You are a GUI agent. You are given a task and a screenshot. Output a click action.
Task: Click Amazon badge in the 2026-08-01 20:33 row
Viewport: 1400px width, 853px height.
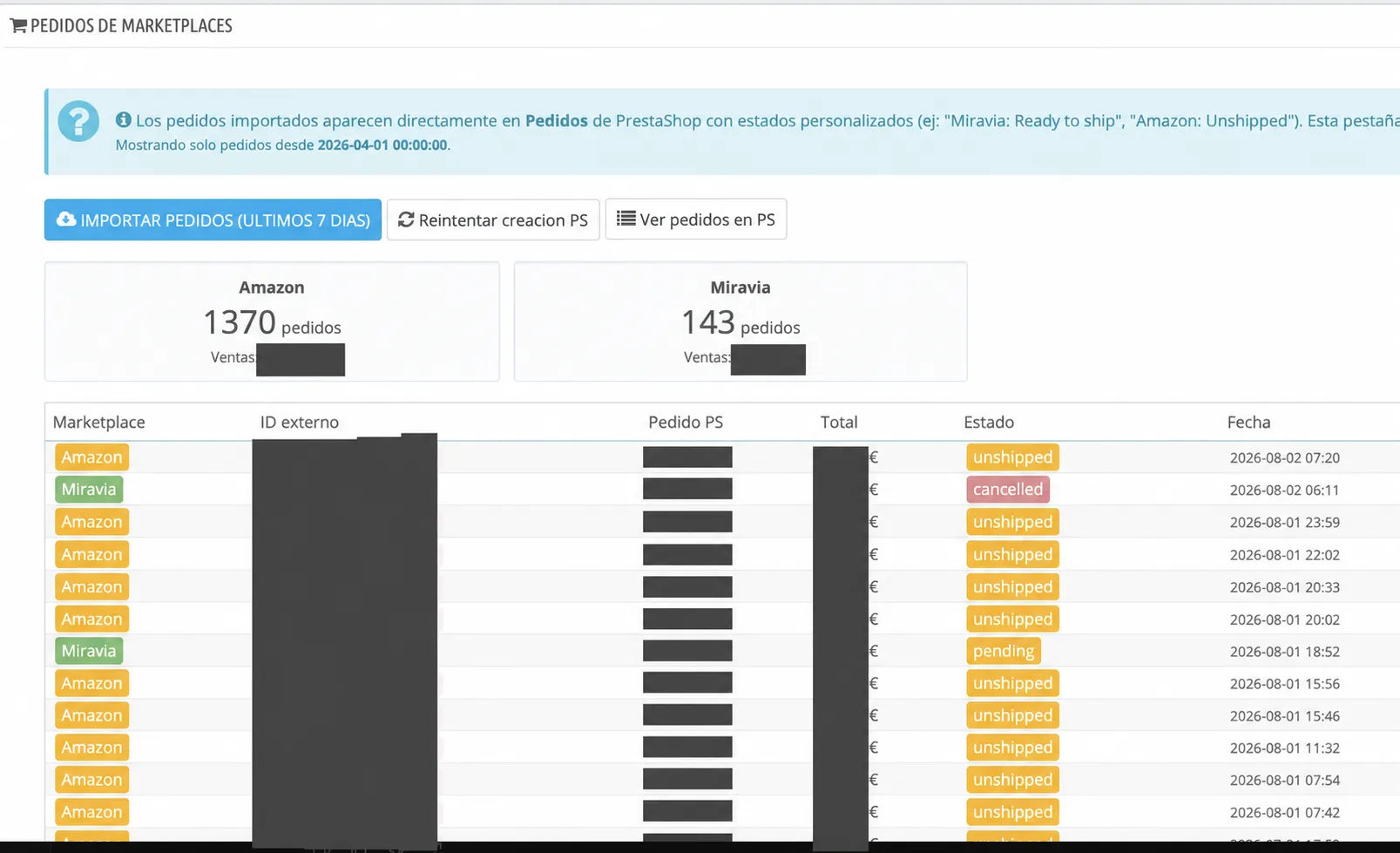(x=91, y=586)
